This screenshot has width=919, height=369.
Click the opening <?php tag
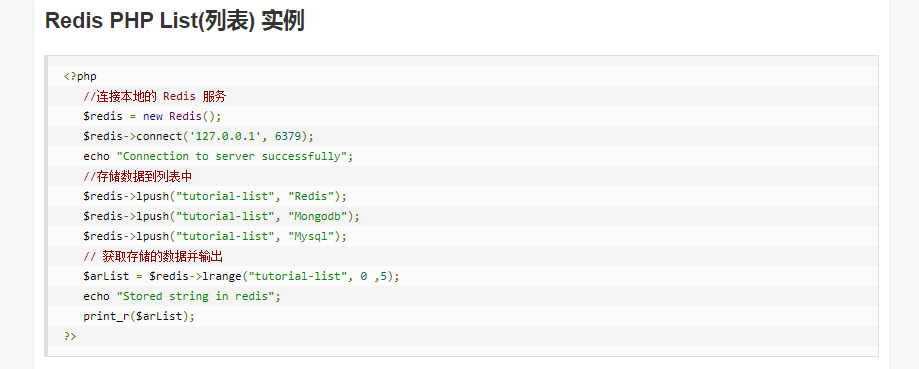pos(80,76)
